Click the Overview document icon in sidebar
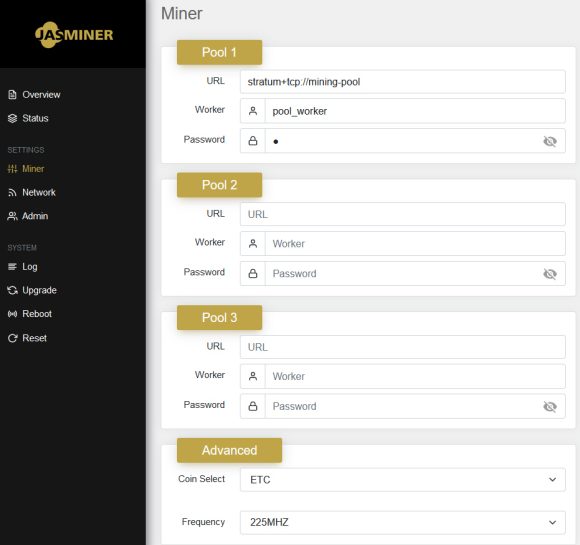 coord(12,95)
